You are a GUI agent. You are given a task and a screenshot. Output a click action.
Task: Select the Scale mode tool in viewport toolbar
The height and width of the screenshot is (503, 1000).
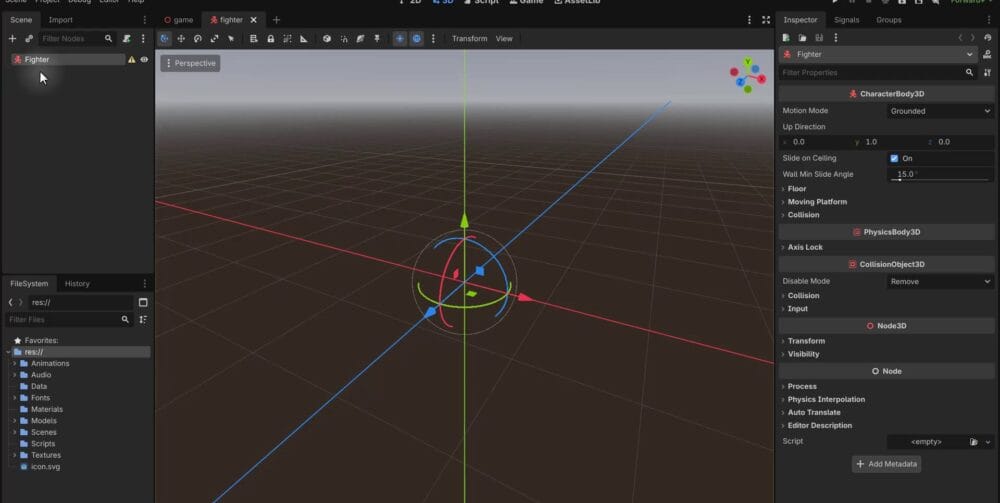point(214,39)
